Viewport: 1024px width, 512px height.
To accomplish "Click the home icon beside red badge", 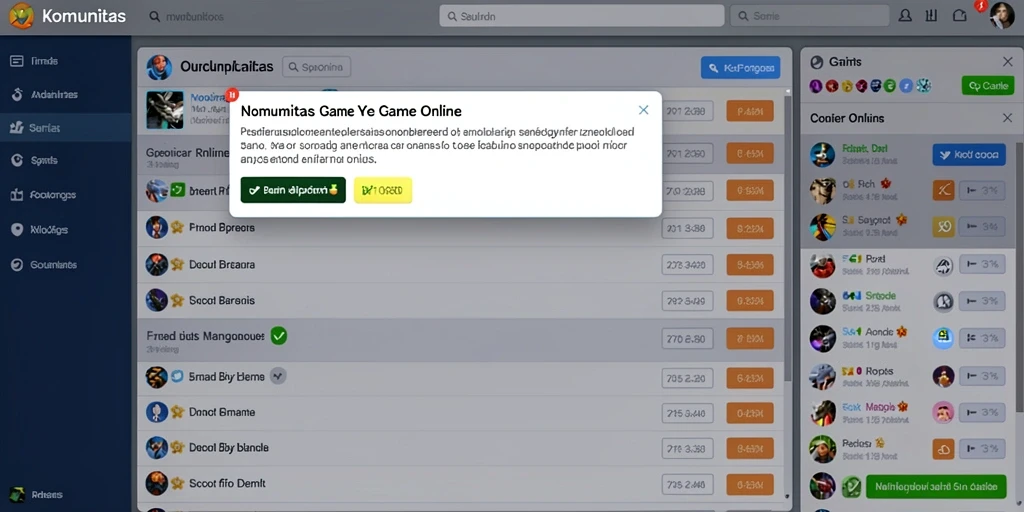I will point(959,16).
